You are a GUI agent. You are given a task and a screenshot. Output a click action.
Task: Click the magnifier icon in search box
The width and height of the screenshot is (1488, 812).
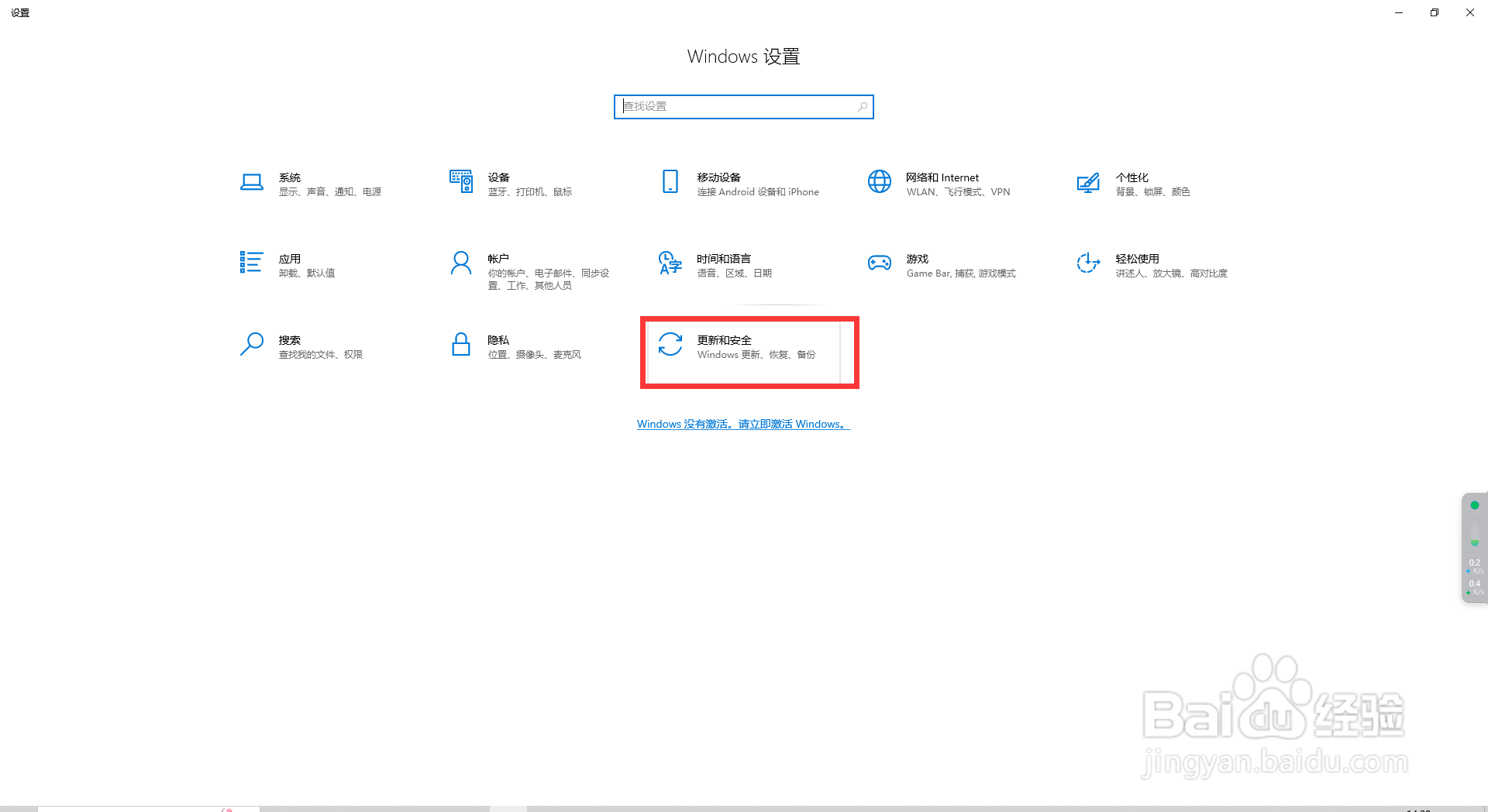pos(862,106)
